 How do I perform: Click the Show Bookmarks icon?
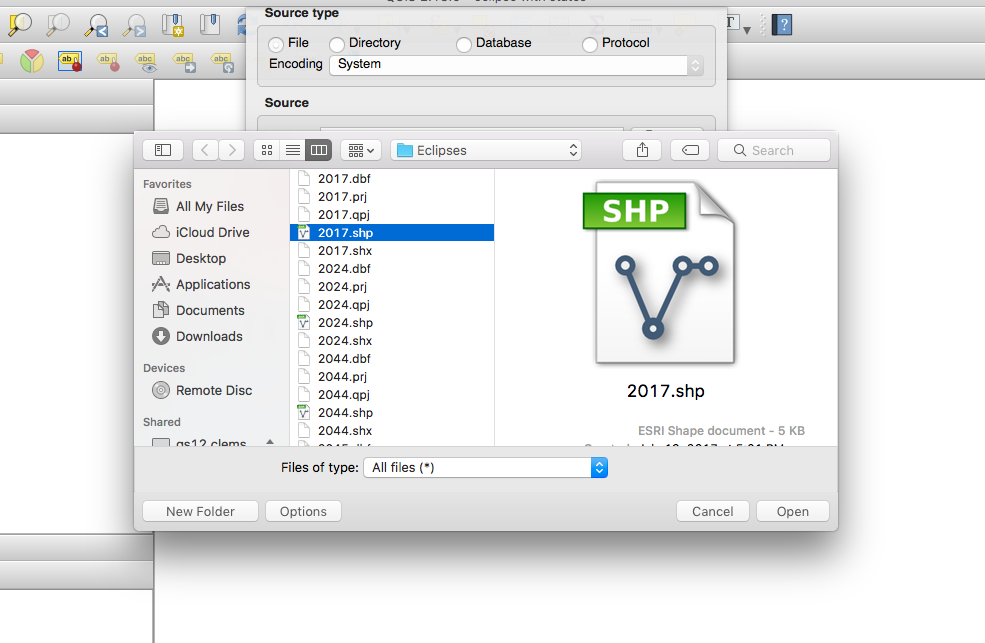coord(210,24)
